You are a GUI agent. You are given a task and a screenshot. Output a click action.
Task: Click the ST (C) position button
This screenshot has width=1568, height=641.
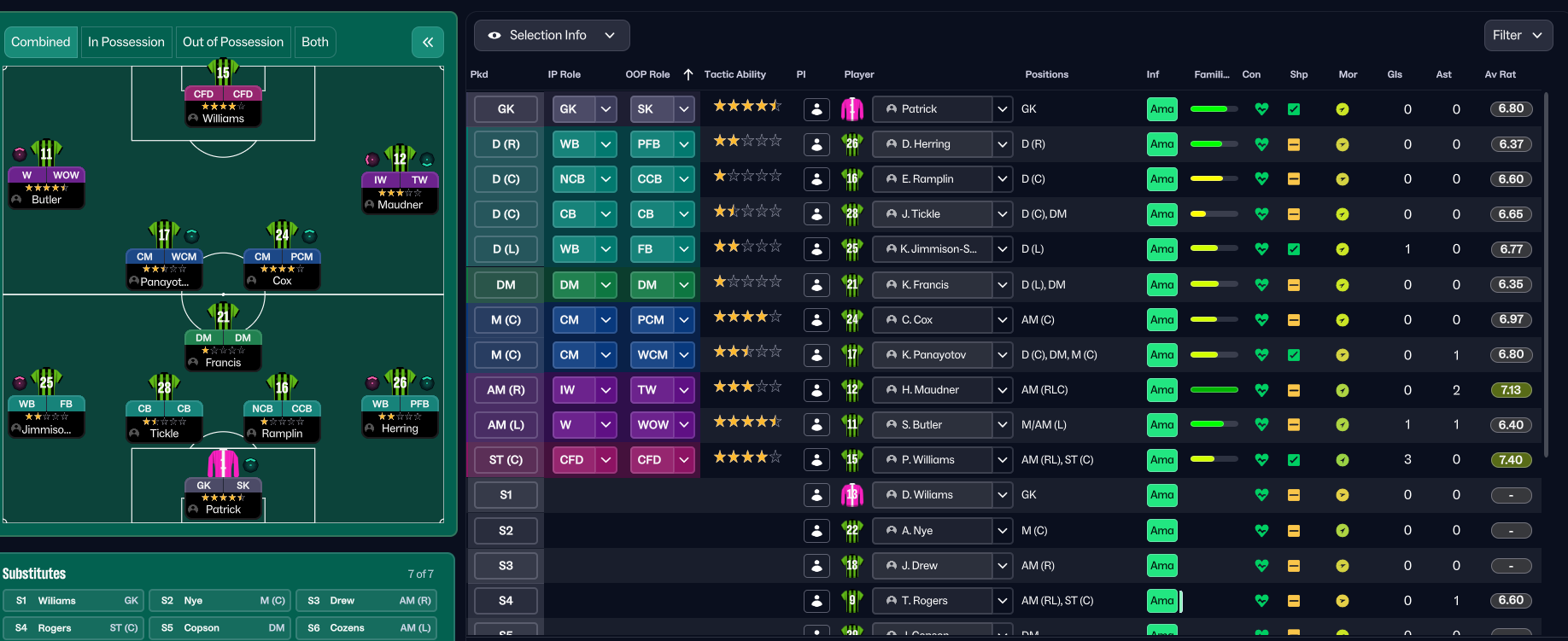[506, 460]
